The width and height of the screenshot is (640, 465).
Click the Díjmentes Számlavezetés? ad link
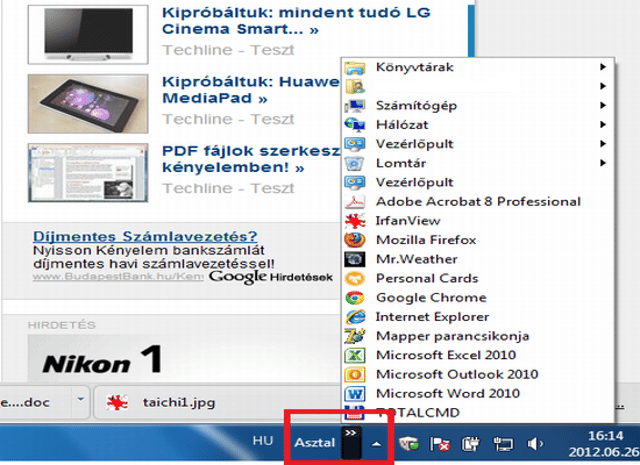[x=145, y=236]
